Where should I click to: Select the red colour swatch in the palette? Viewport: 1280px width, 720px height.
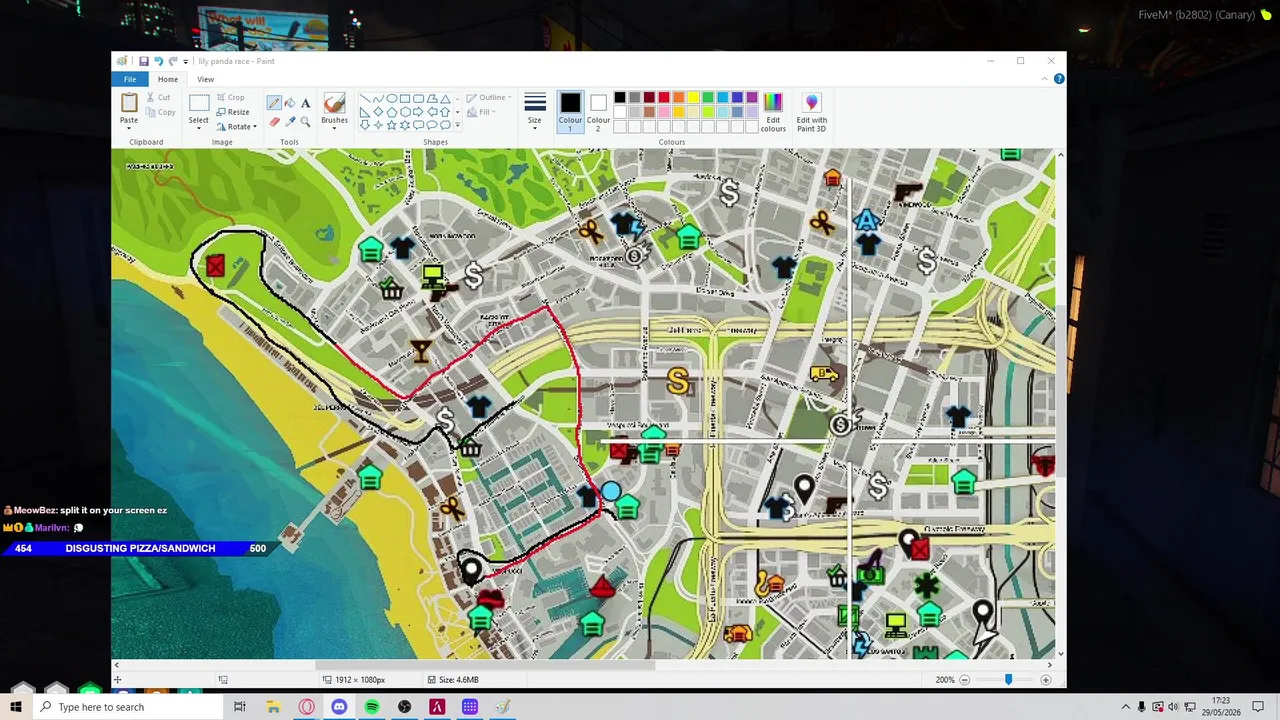click(664, 98)
